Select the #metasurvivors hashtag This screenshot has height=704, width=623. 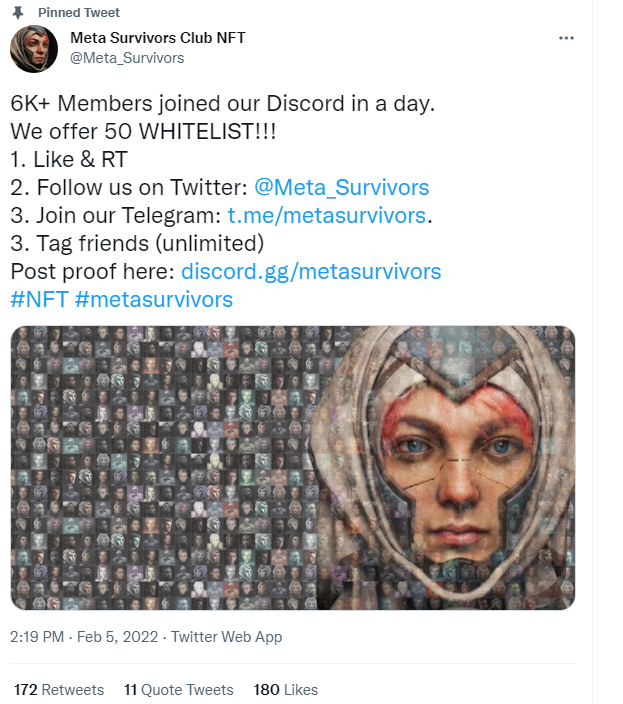[x=154, y=299]
